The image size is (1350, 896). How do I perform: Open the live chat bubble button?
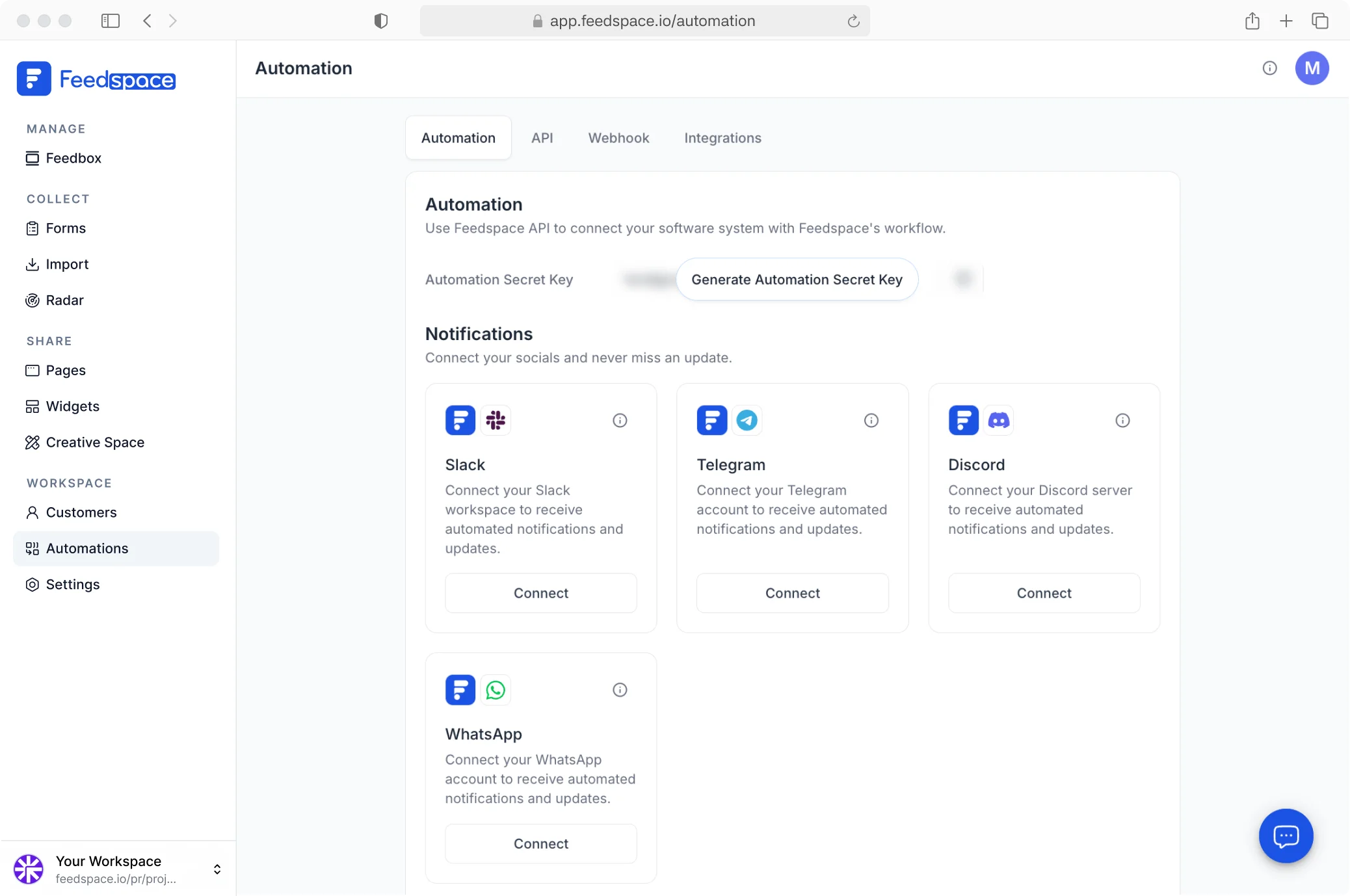[x=1286, y=836]
